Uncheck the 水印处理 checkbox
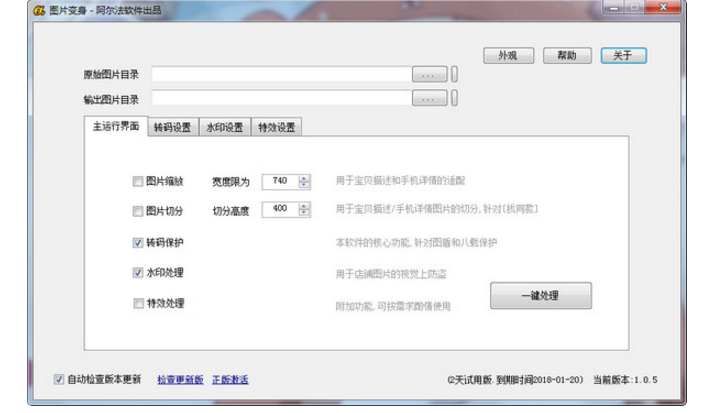 [x=137, y=272]
